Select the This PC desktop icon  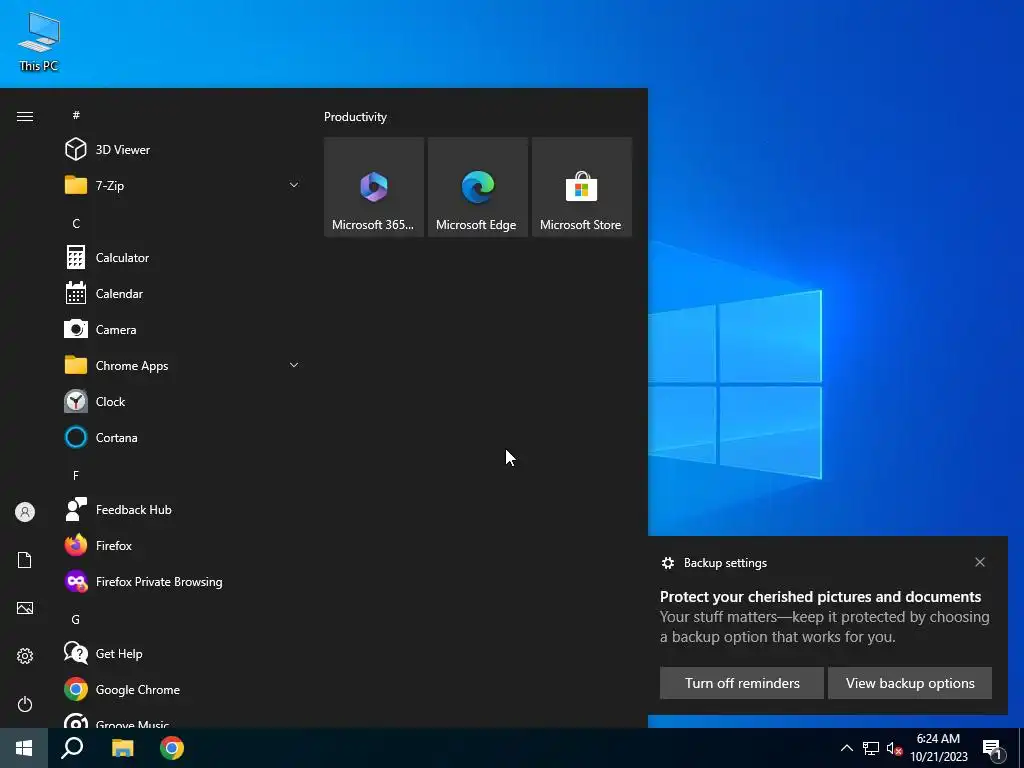(x=39, y=41)
